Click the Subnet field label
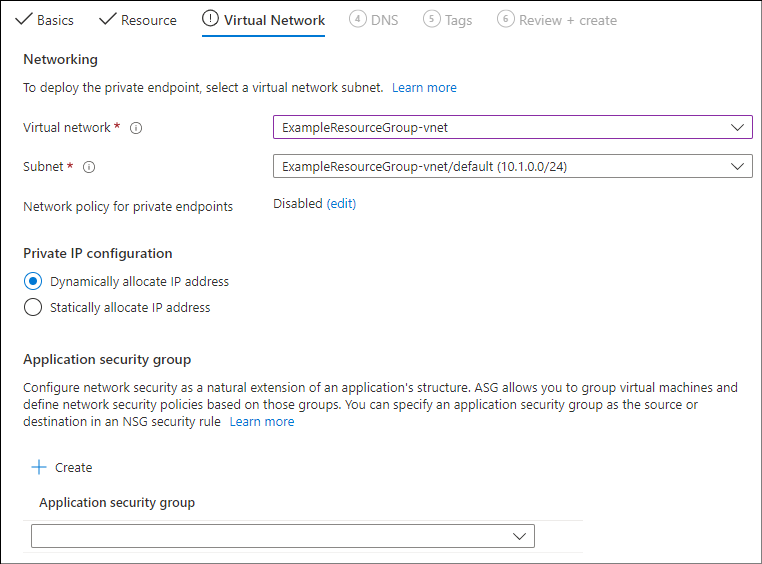The height and width of the screenshot is (564, 762). (x=43, y=167)
